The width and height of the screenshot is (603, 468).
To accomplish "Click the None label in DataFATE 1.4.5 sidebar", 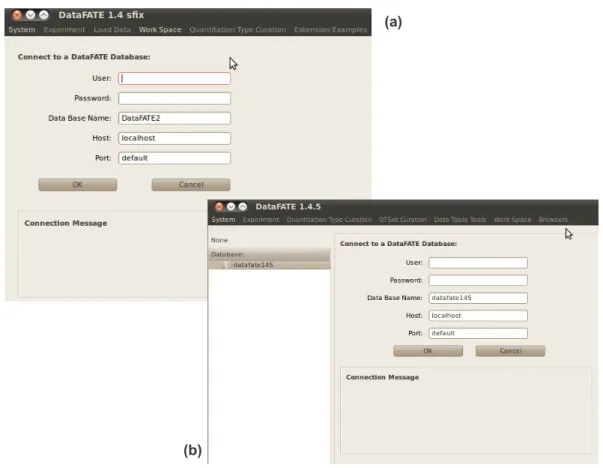I will [x=219, y=240].
